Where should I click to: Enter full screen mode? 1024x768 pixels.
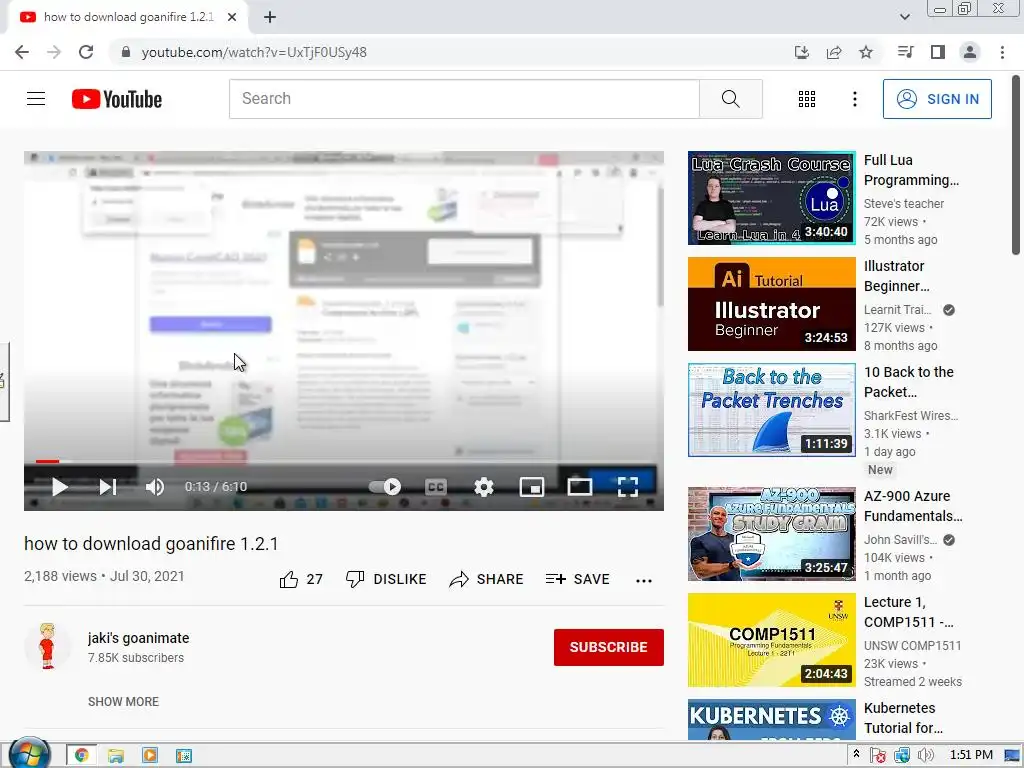coord(628,487)
